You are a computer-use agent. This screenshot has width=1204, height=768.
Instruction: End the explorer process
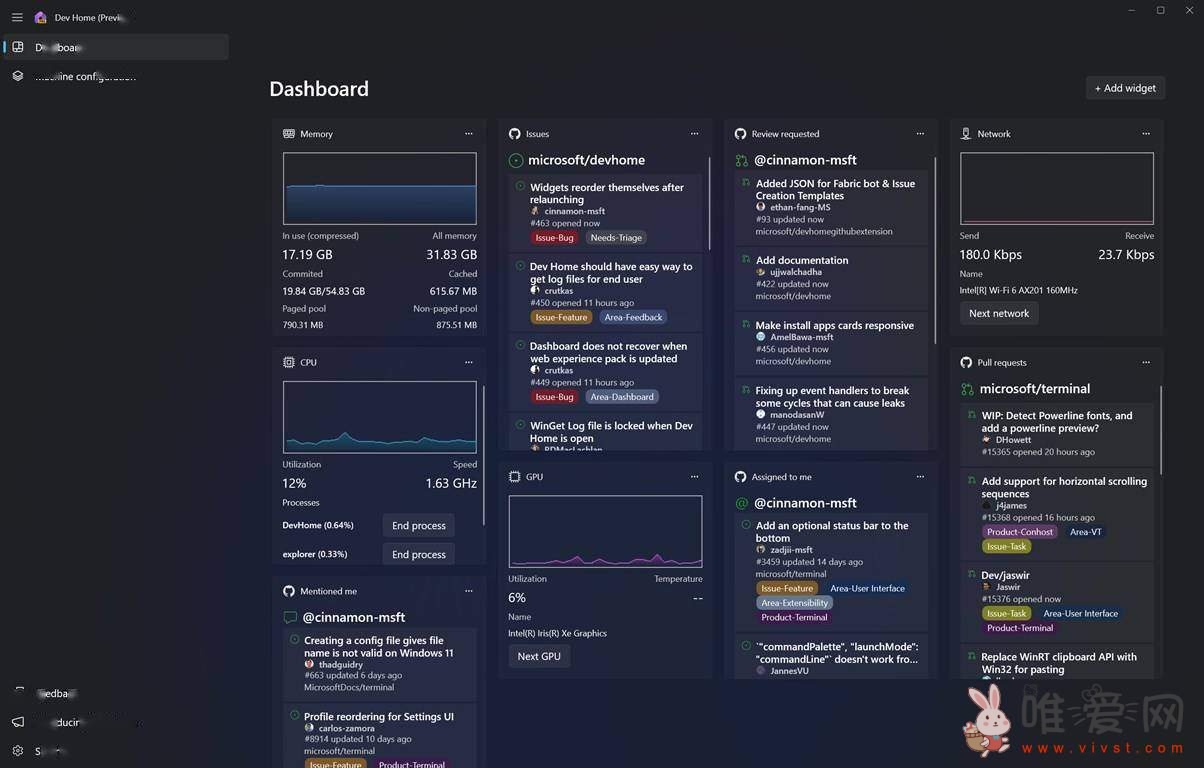[x=419, y=554]
